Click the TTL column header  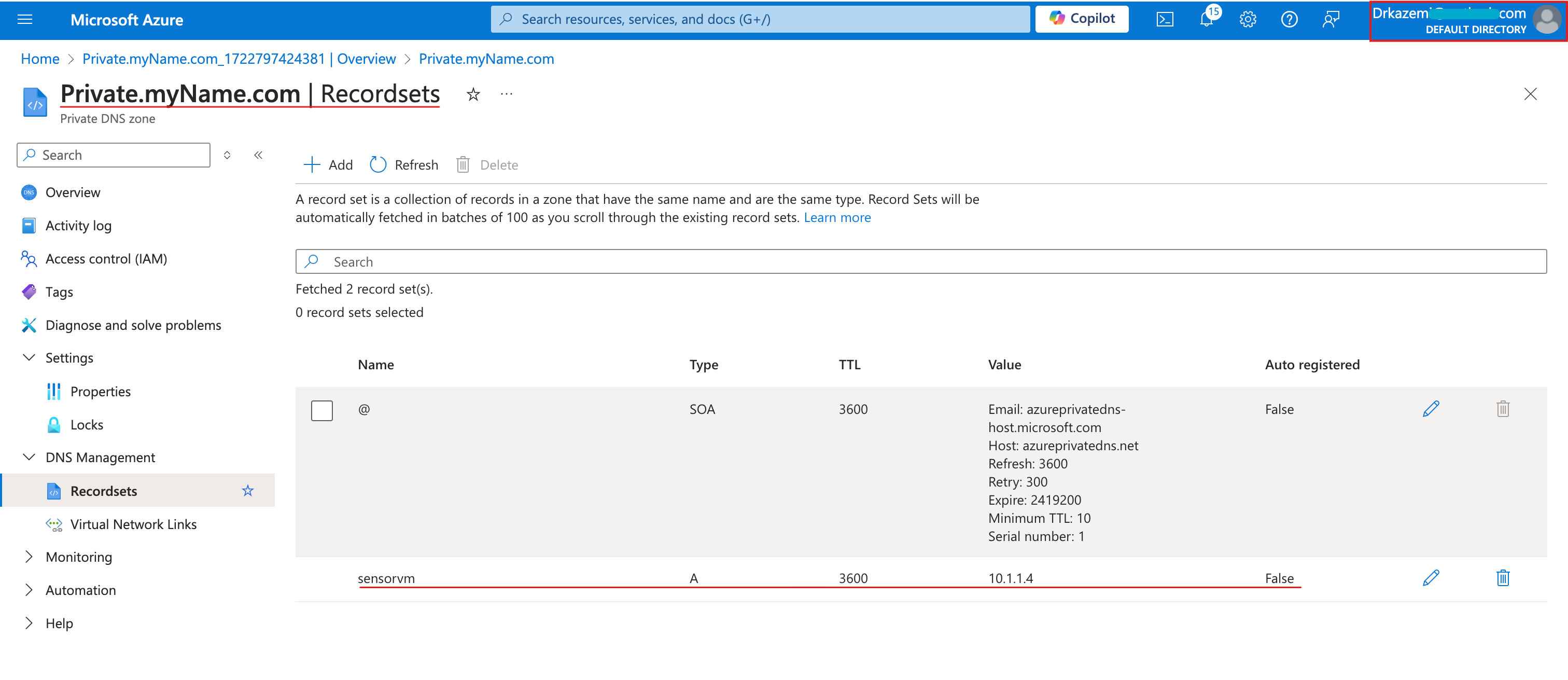point(849,365)
